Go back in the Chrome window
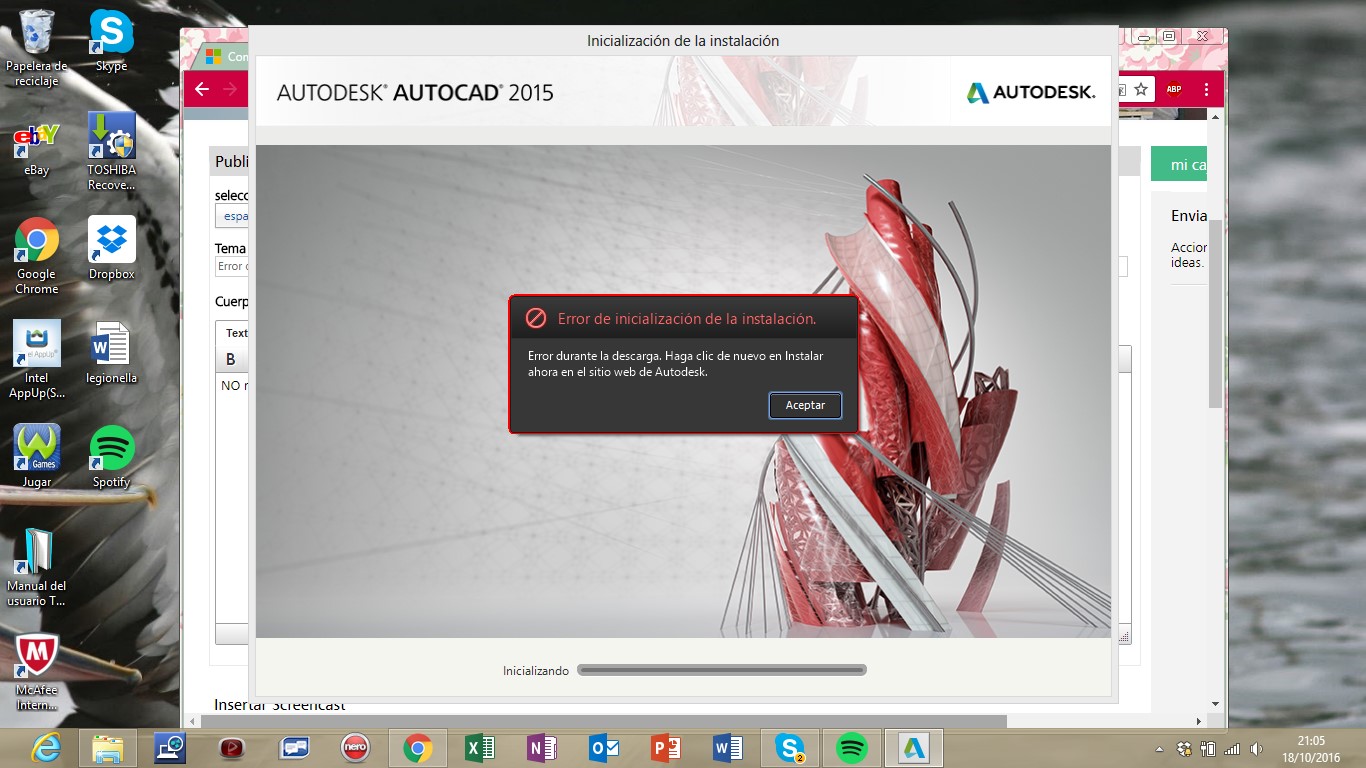This screenshot has width=1366, height=768. click(x=202, y=89)
